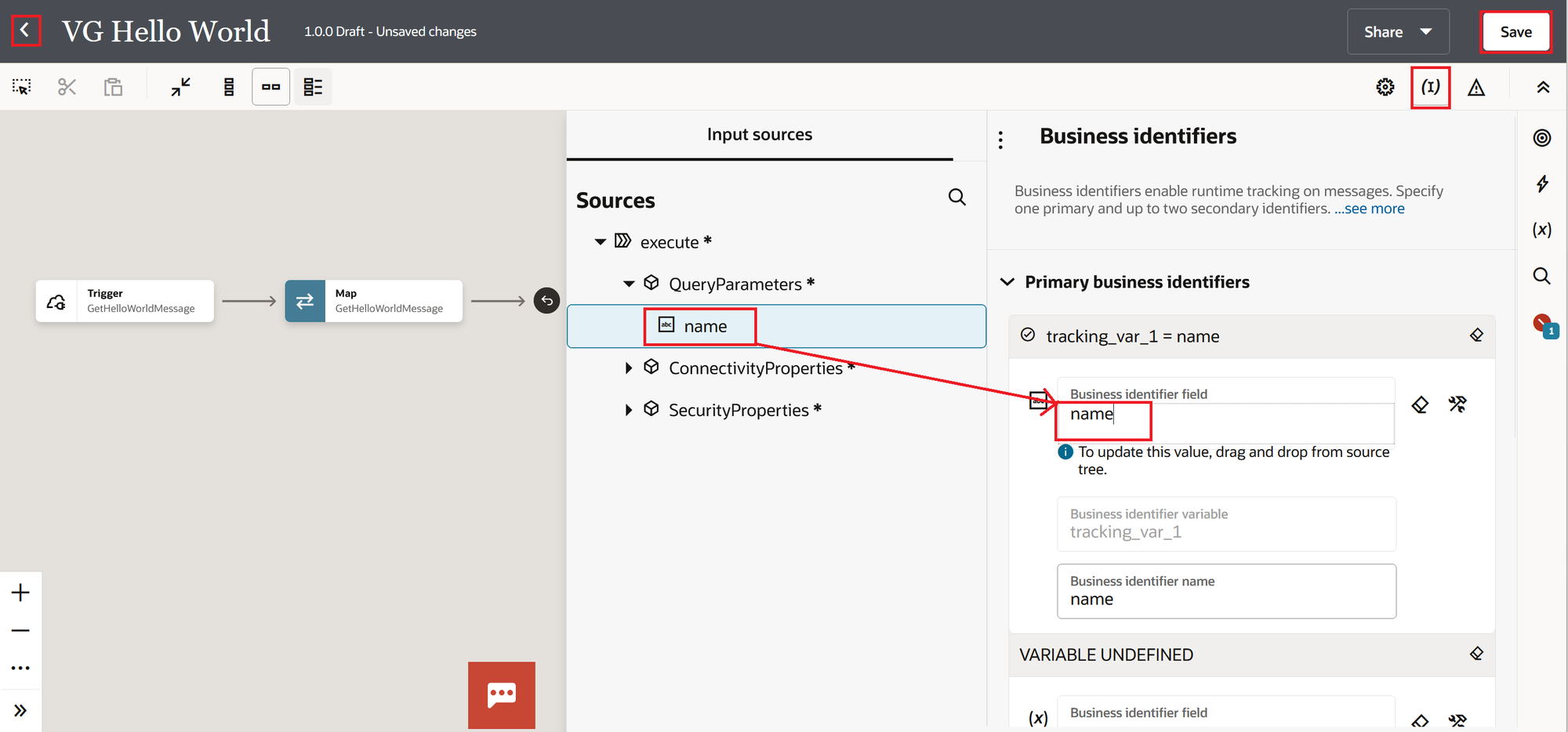
Task: Click the settings gear icon in toolbar
Action: pos(1385,87)
